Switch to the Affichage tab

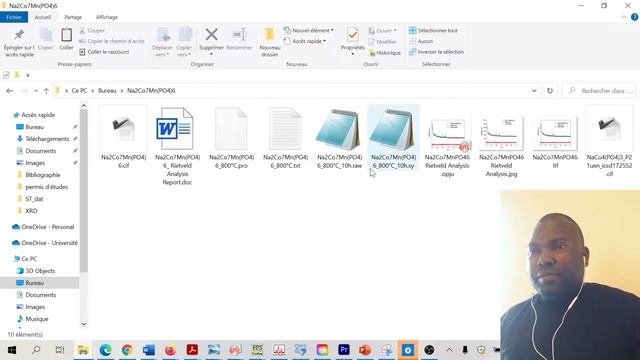click(107, 17)
